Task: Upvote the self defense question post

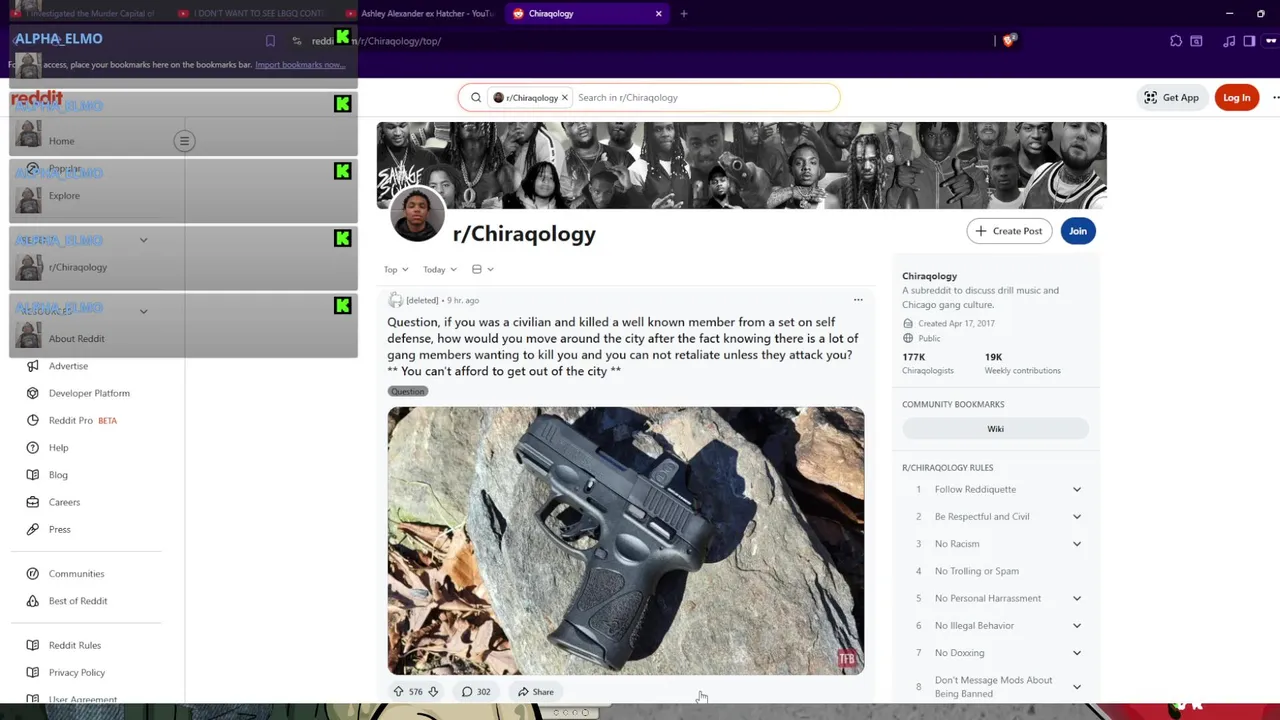Action: point(398,692)
